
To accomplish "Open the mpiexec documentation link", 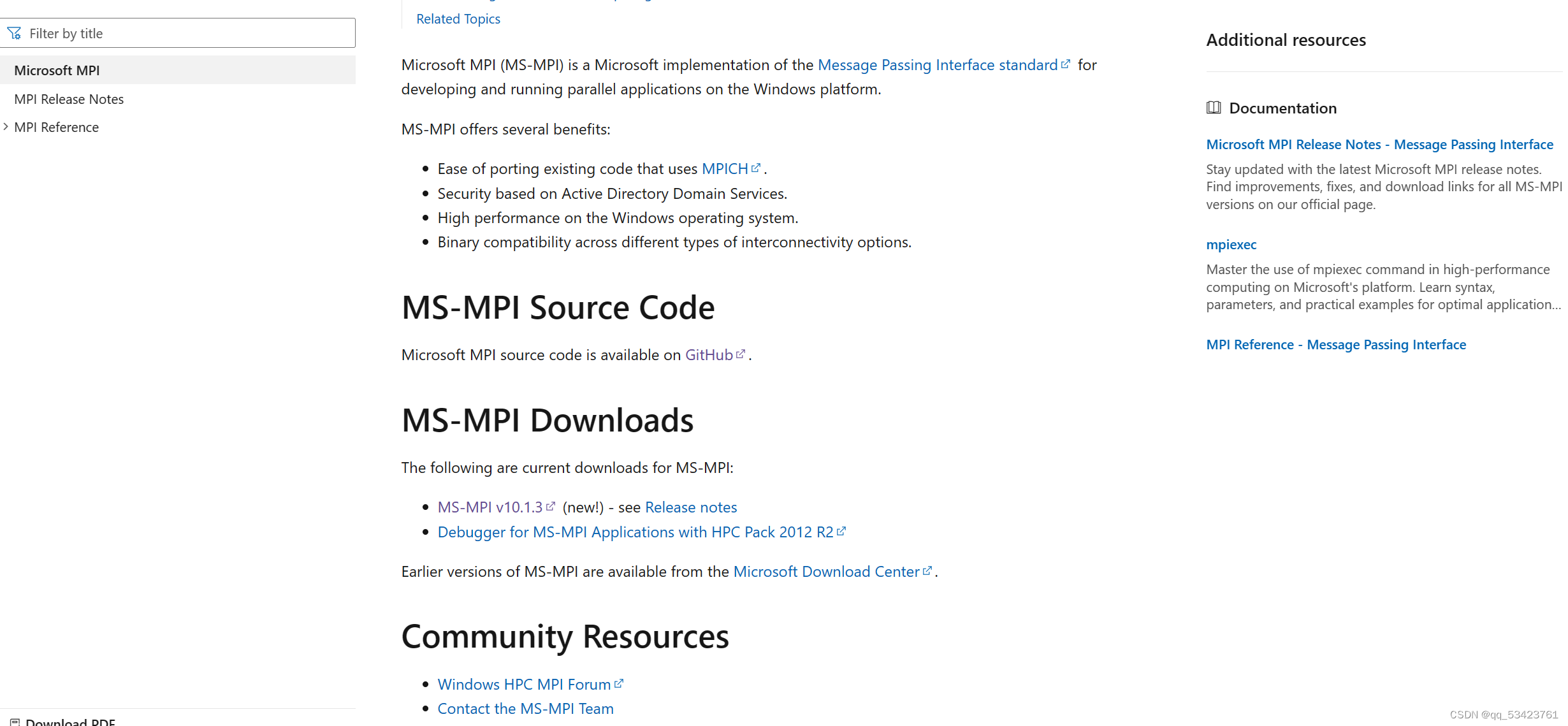I will click(1231, 245).
